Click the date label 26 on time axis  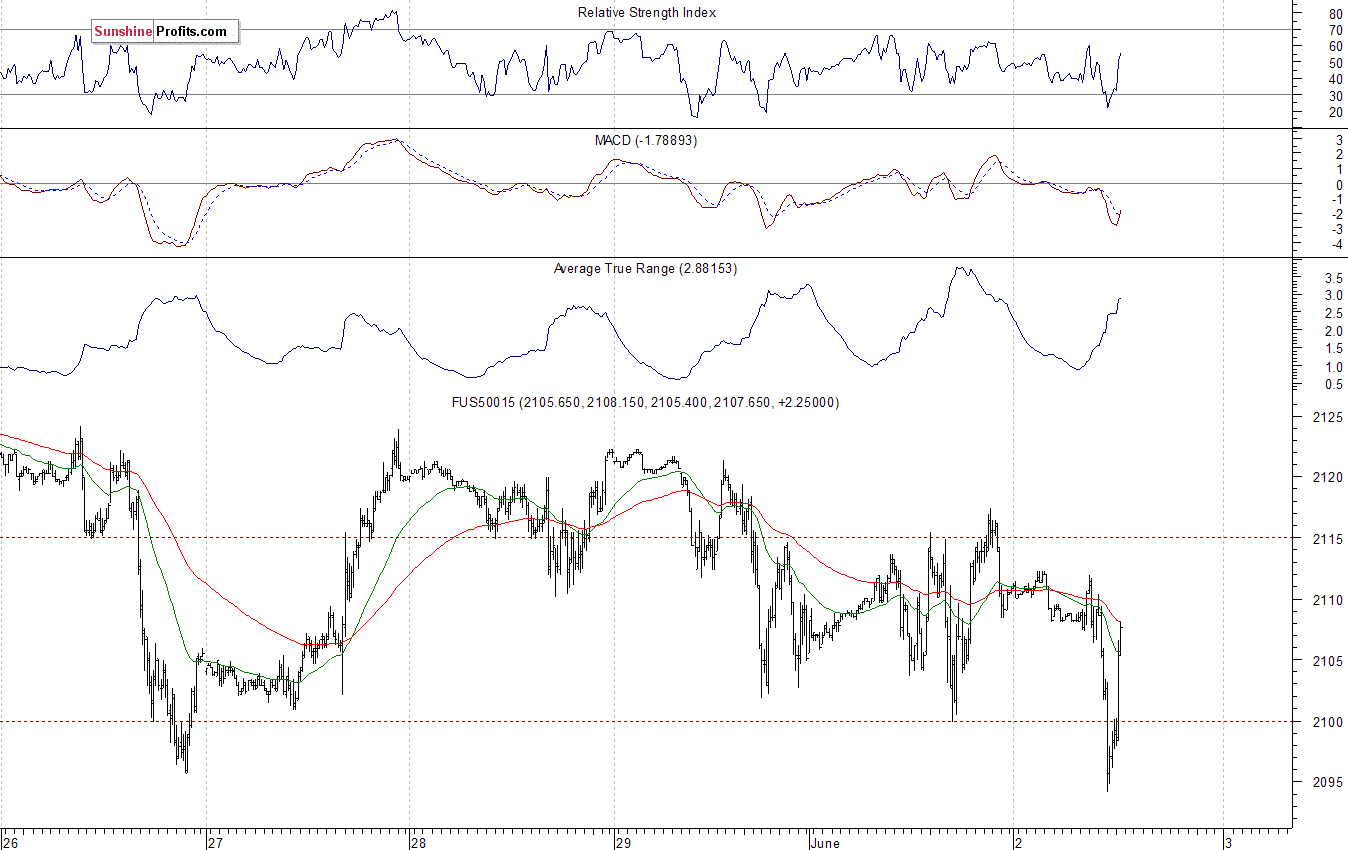coord(10,842)
